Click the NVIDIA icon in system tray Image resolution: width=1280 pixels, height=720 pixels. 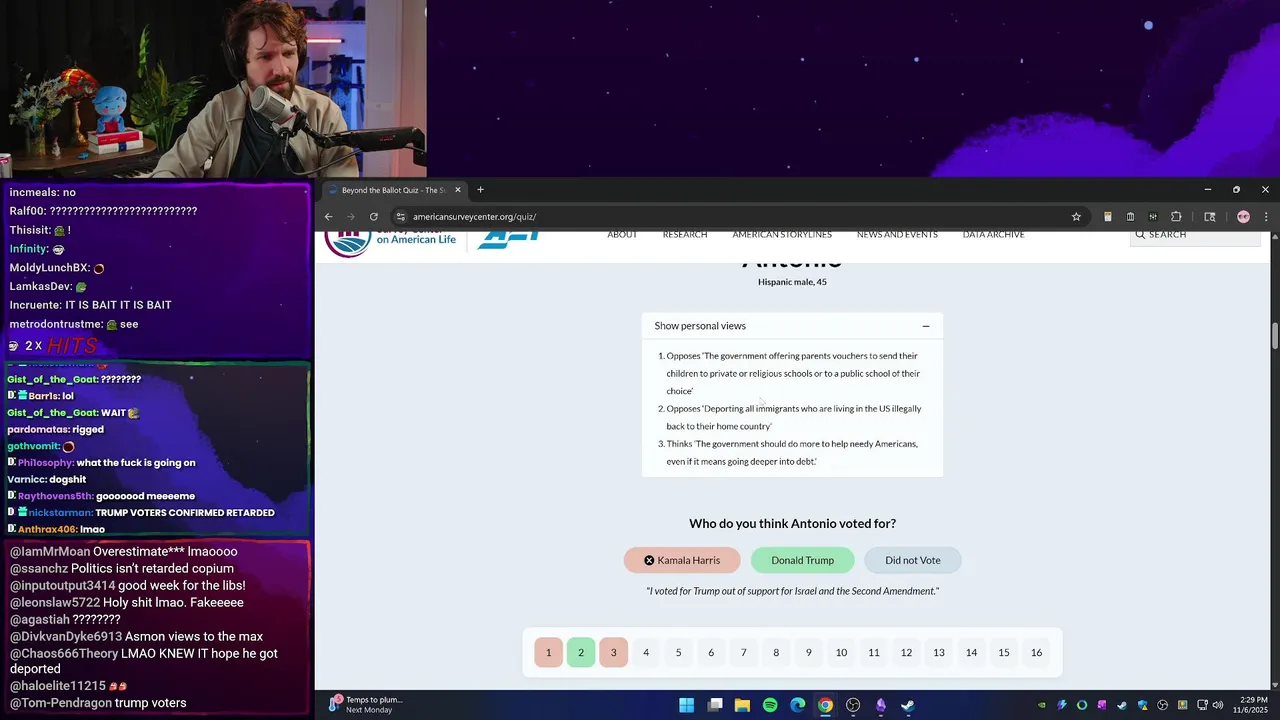(1041, 705)
